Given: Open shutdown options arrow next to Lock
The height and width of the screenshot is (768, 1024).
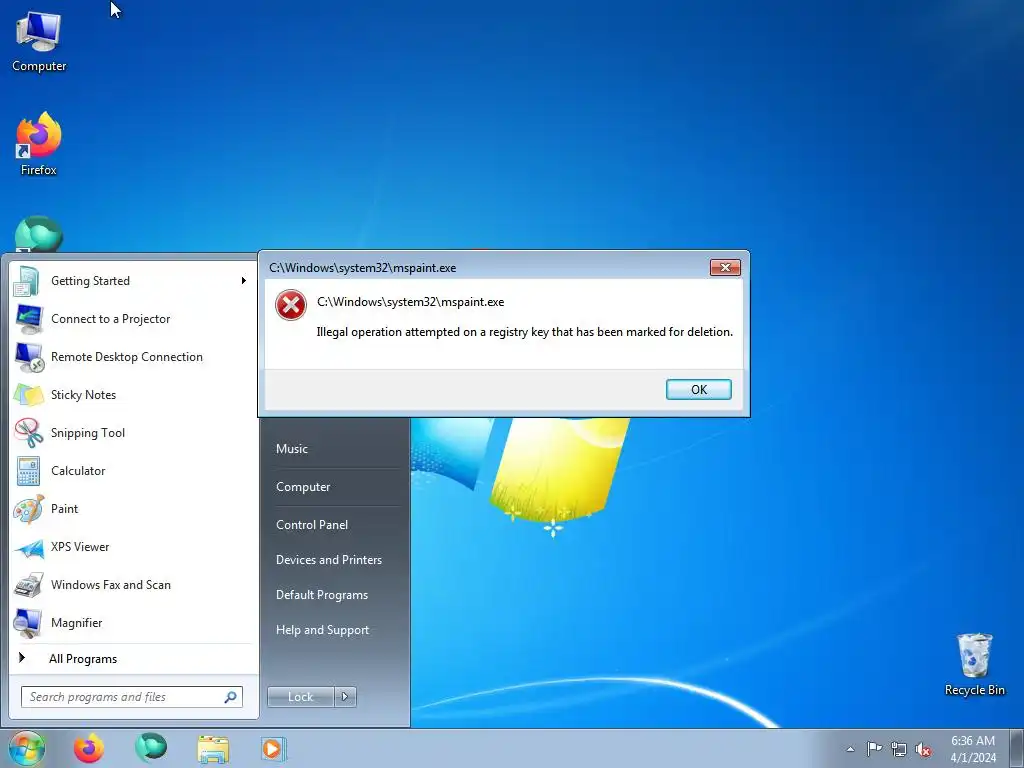Looking at the screenshot, I should pyautogui.click(x=345, y=697).
